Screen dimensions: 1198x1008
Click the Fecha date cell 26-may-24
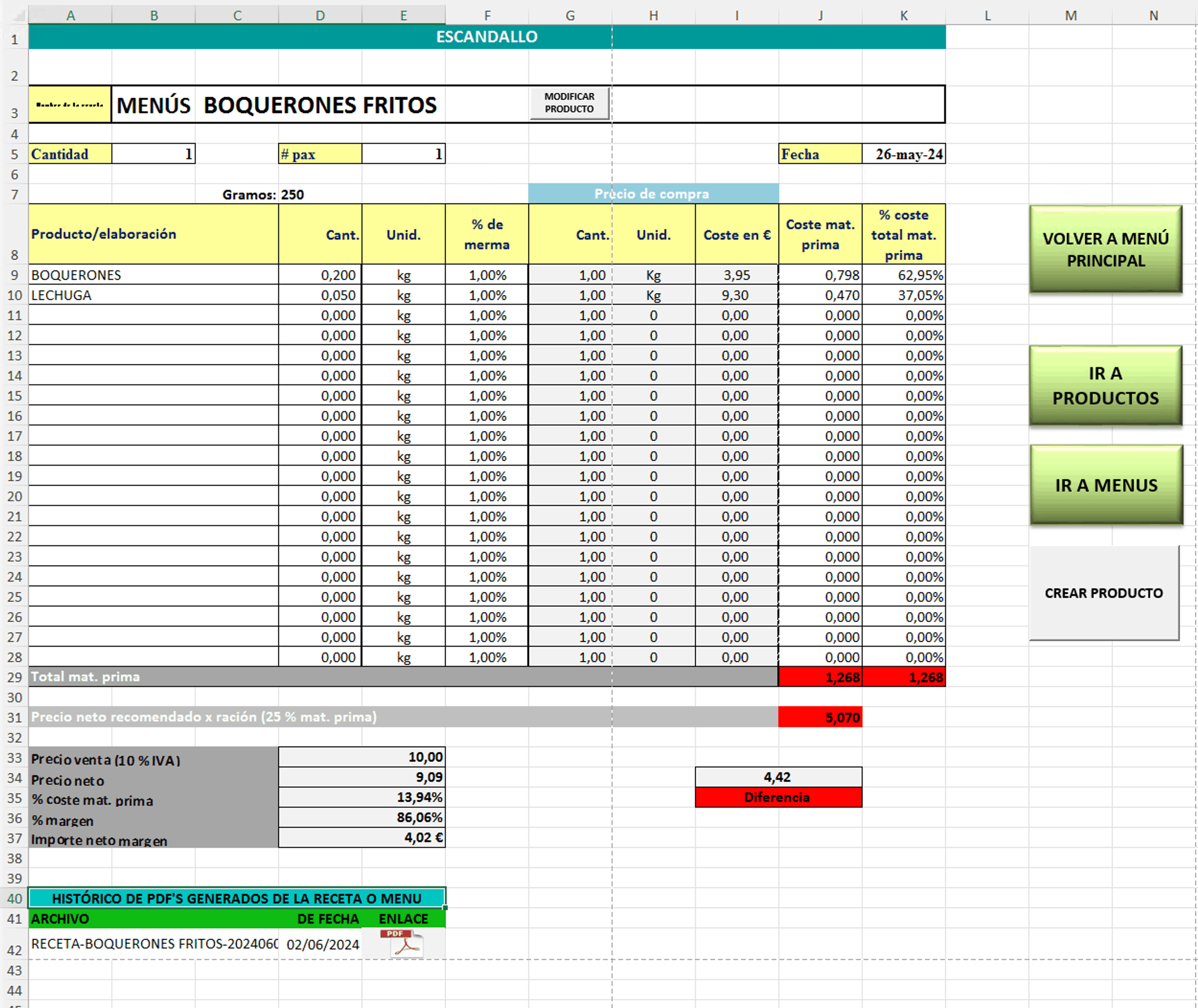904,154
